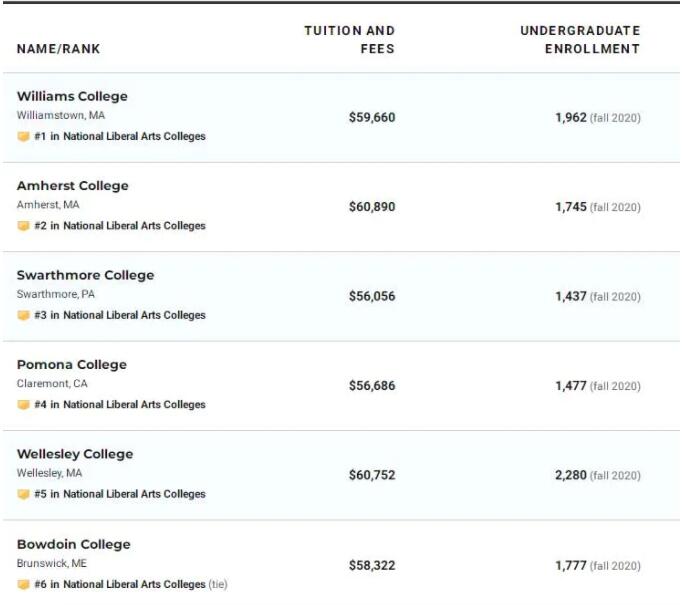This screenshot has height=605, width=682.
Task: Open the Bowdoin College link
Action: coord(73,544)
